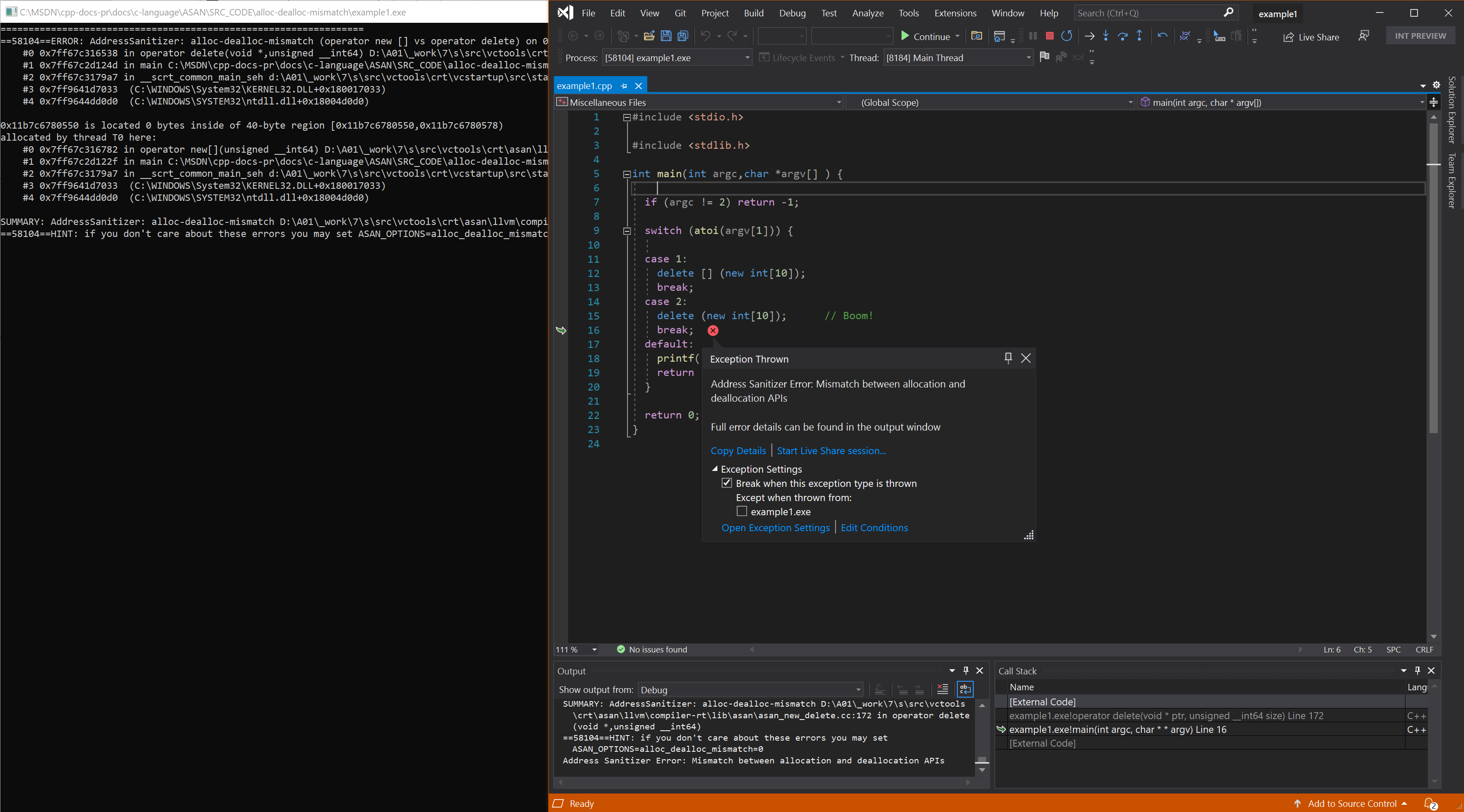This screenshot has width=1464, height=812.
Task: Open the Analyze menu in menu bar
Action: pos(867,12)
